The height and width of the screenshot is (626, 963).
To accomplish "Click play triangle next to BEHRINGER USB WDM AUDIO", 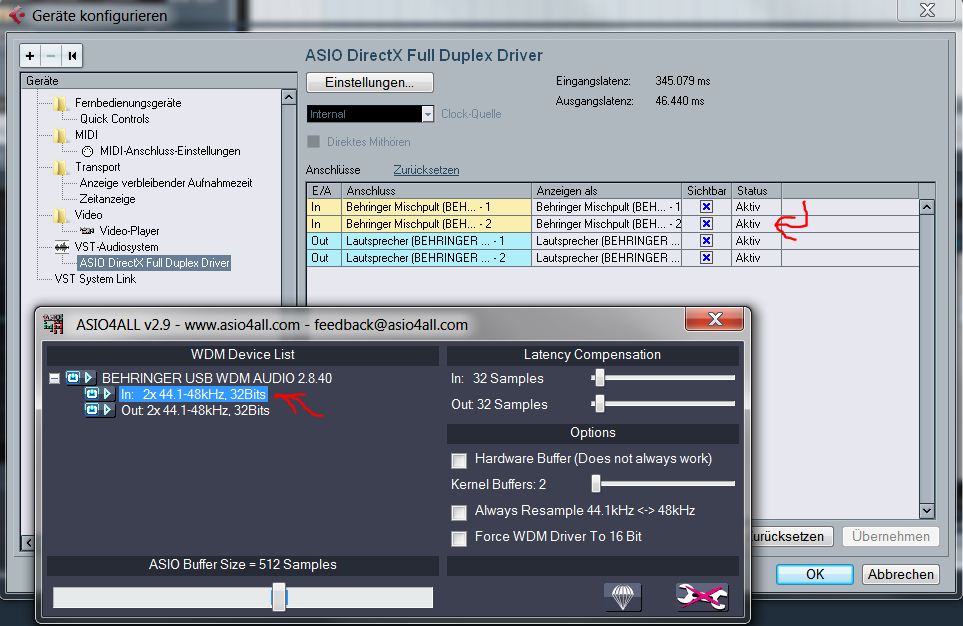I will 88,377.
